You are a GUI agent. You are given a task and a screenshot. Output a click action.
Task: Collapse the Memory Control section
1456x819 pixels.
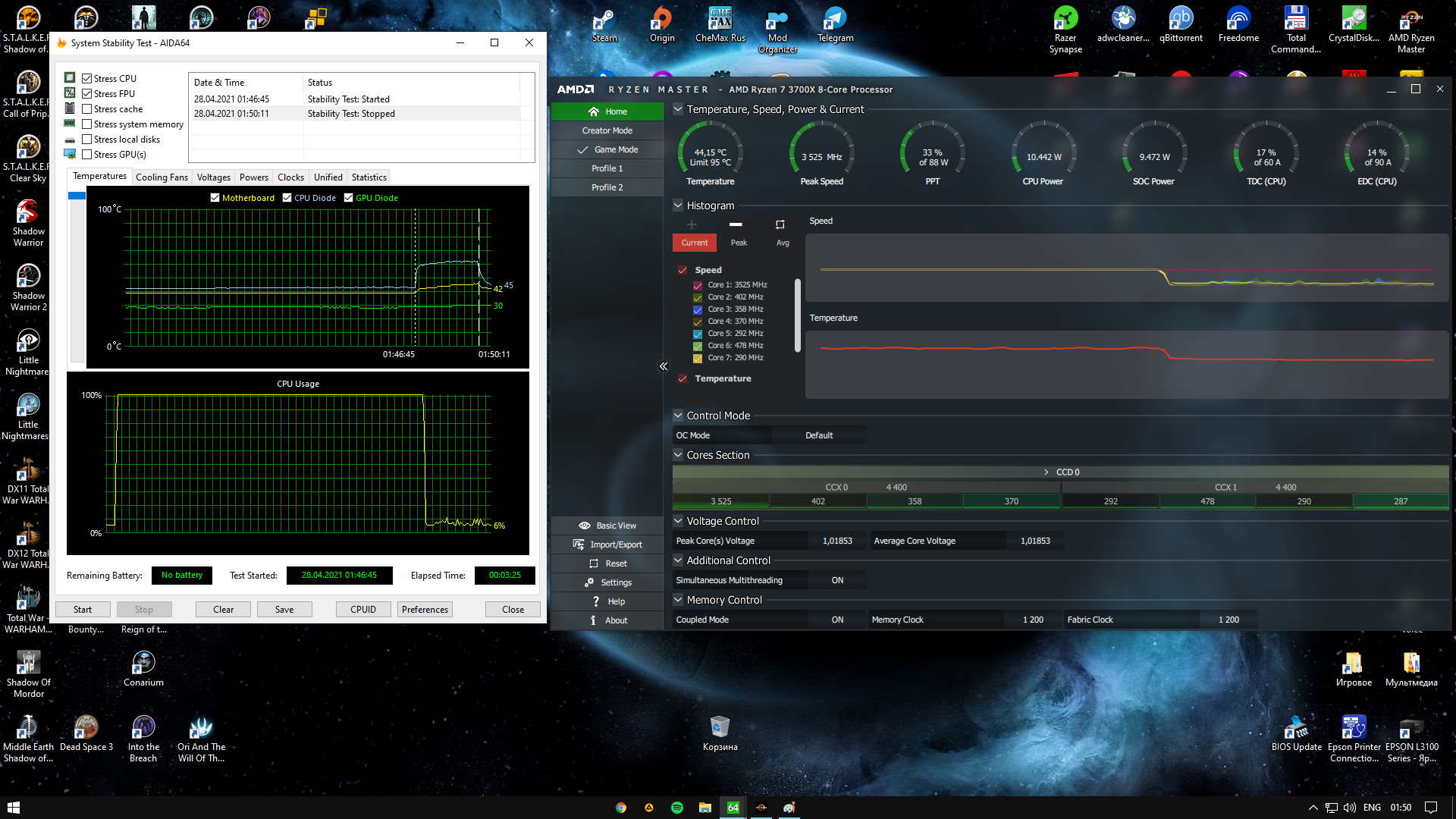[x=678, y=599]
